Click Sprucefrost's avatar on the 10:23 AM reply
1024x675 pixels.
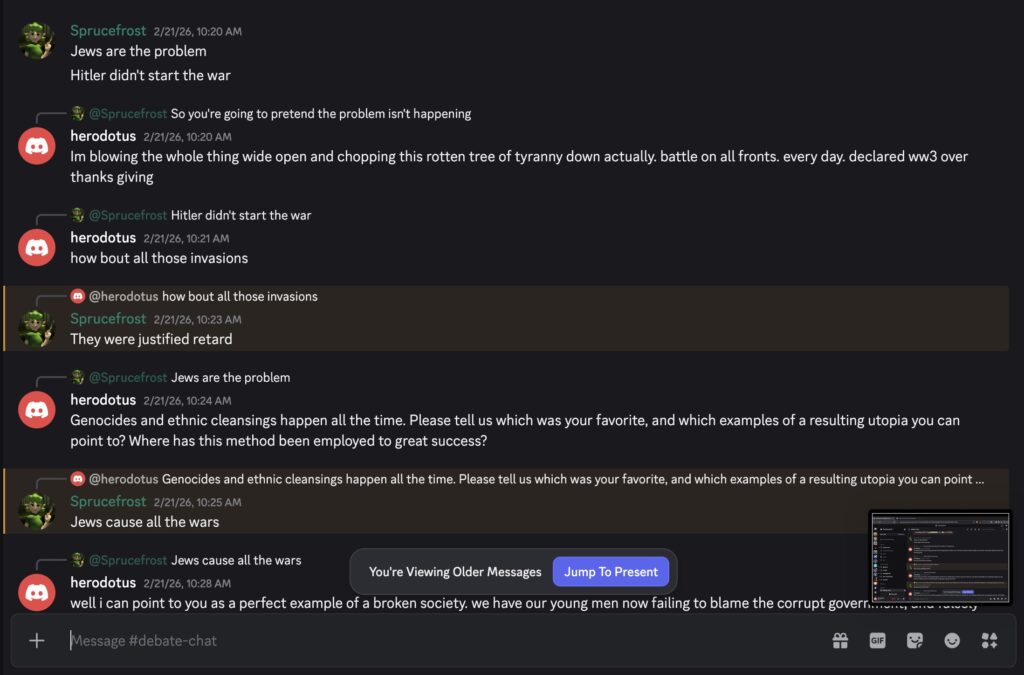click(37, 328)
